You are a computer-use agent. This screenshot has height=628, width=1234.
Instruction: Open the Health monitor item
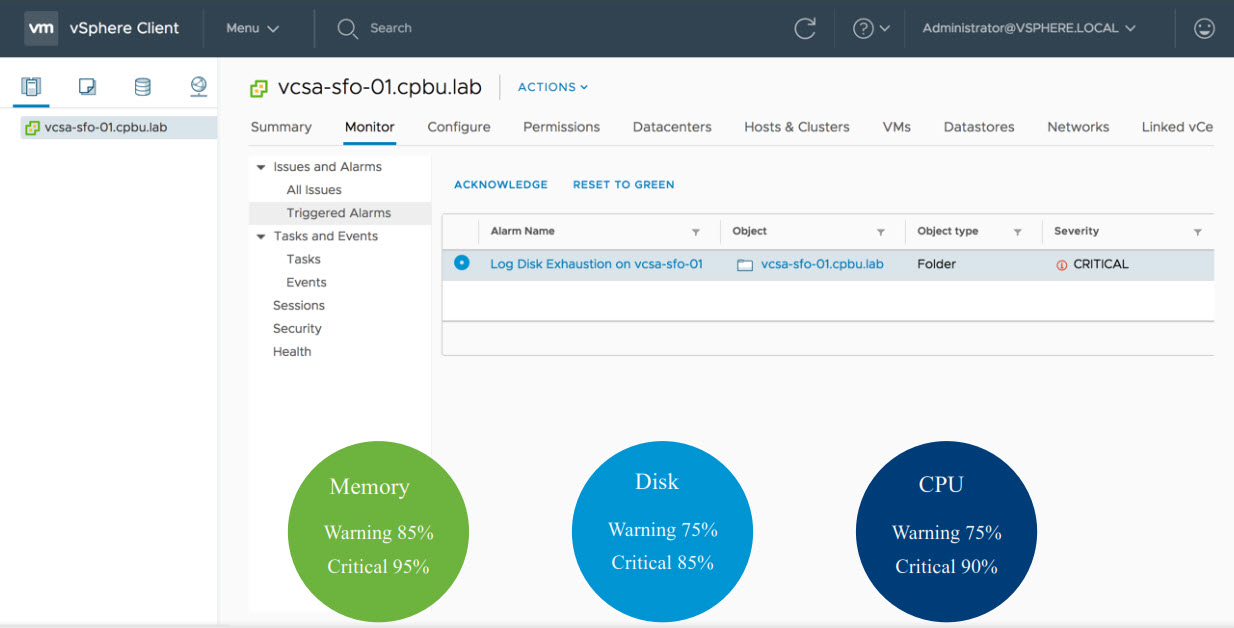[292, 351]
